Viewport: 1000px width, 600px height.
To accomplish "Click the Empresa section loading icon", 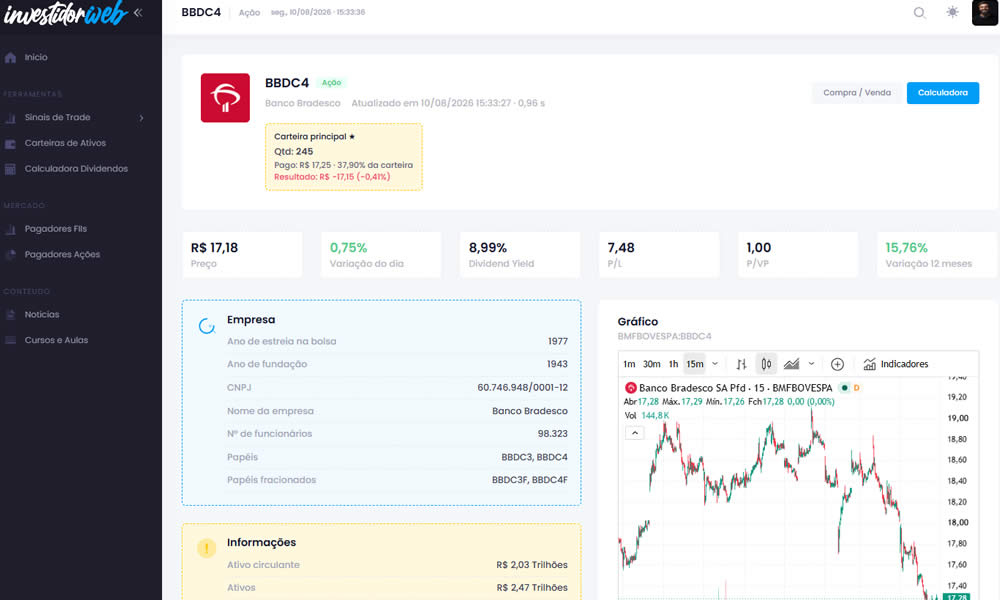I will coord(207,326).
